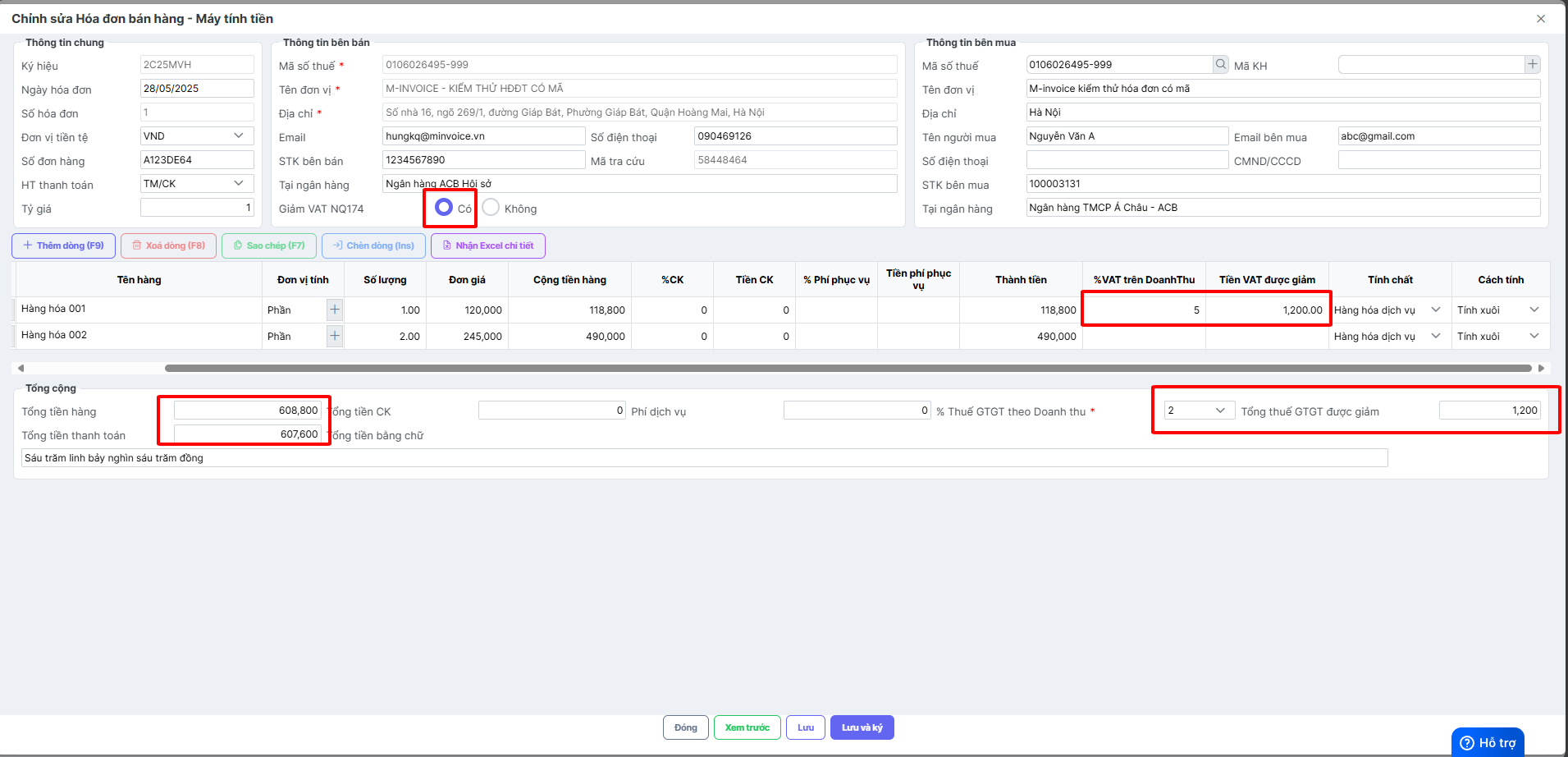Select the Không radio for Giảm VAT NQ174

[x=491, y=207]
